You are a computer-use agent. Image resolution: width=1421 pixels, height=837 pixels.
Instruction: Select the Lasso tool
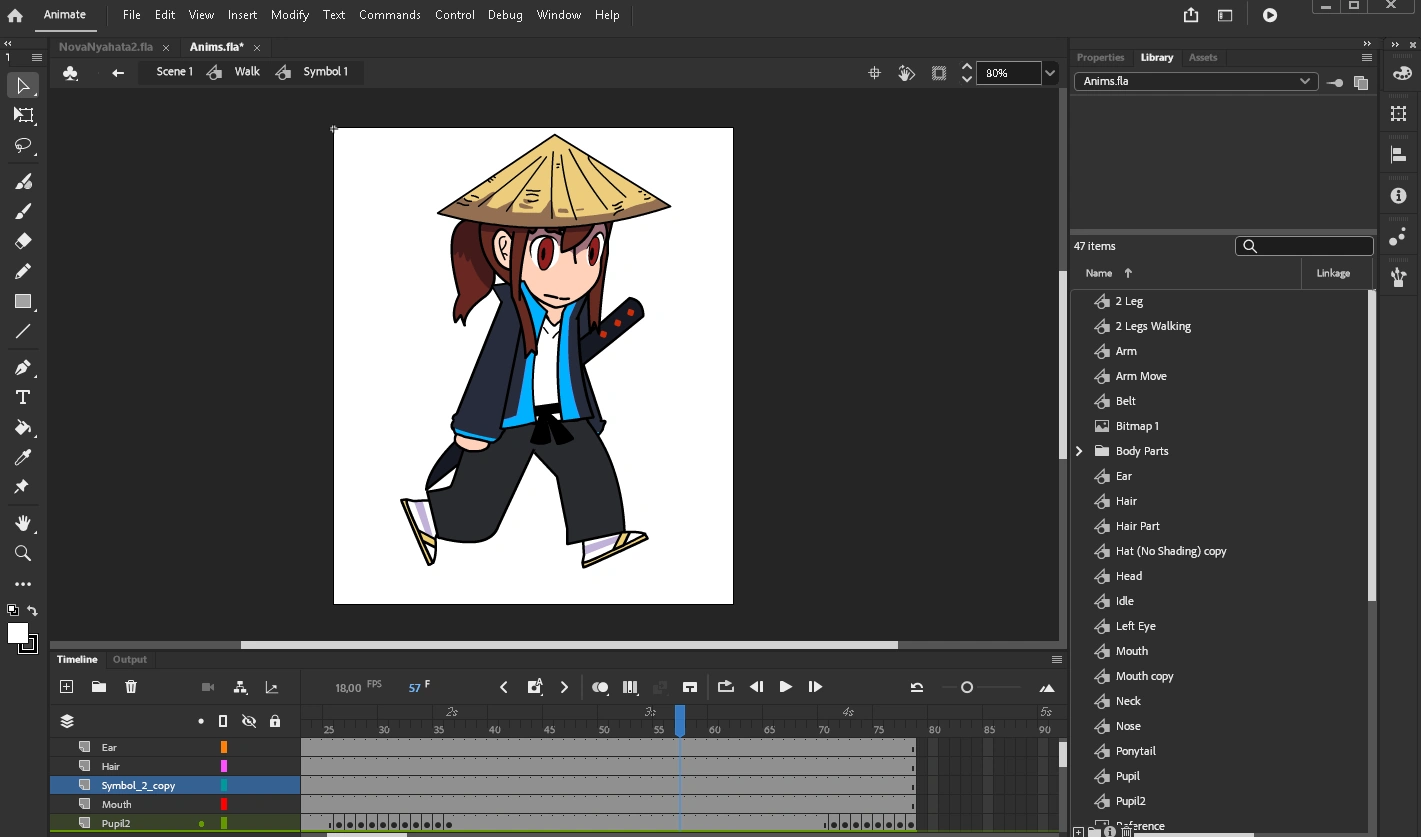point(23,146)
